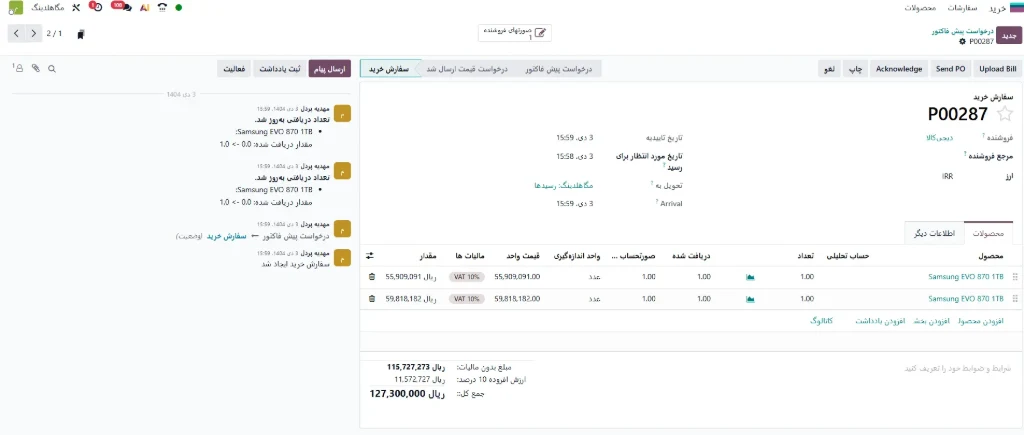The image size is (1024, 435).
Task: Open سفارش خرید link in chatter log
Action: point(225,236)
